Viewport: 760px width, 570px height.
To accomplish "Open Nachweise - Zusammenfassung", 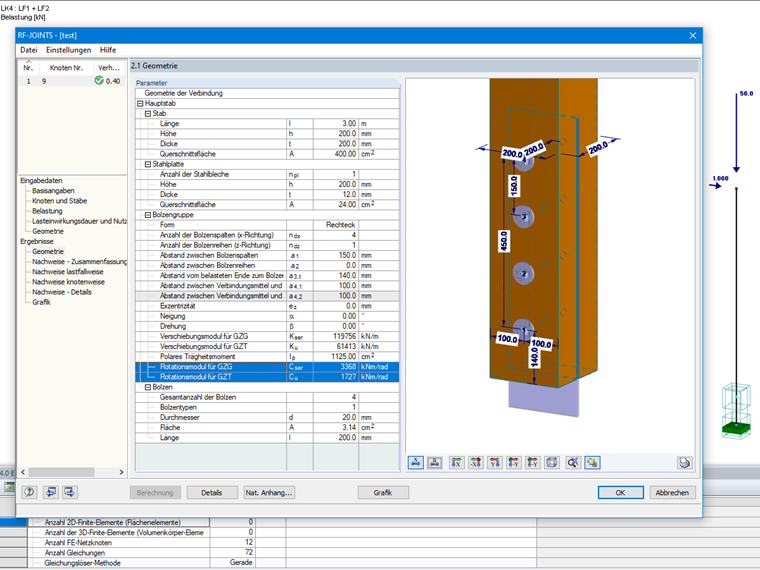I will (79, 261).
